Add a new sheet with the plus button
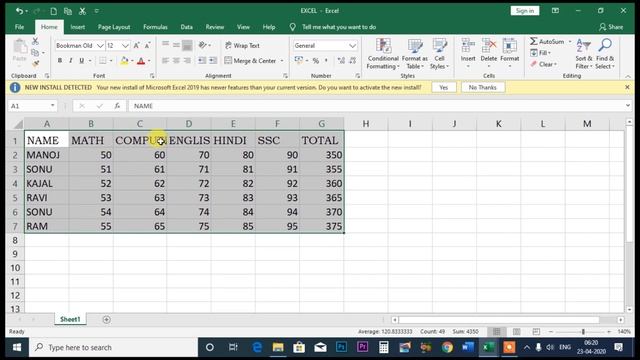The image size is (640, 360). (x=107, y=320)
